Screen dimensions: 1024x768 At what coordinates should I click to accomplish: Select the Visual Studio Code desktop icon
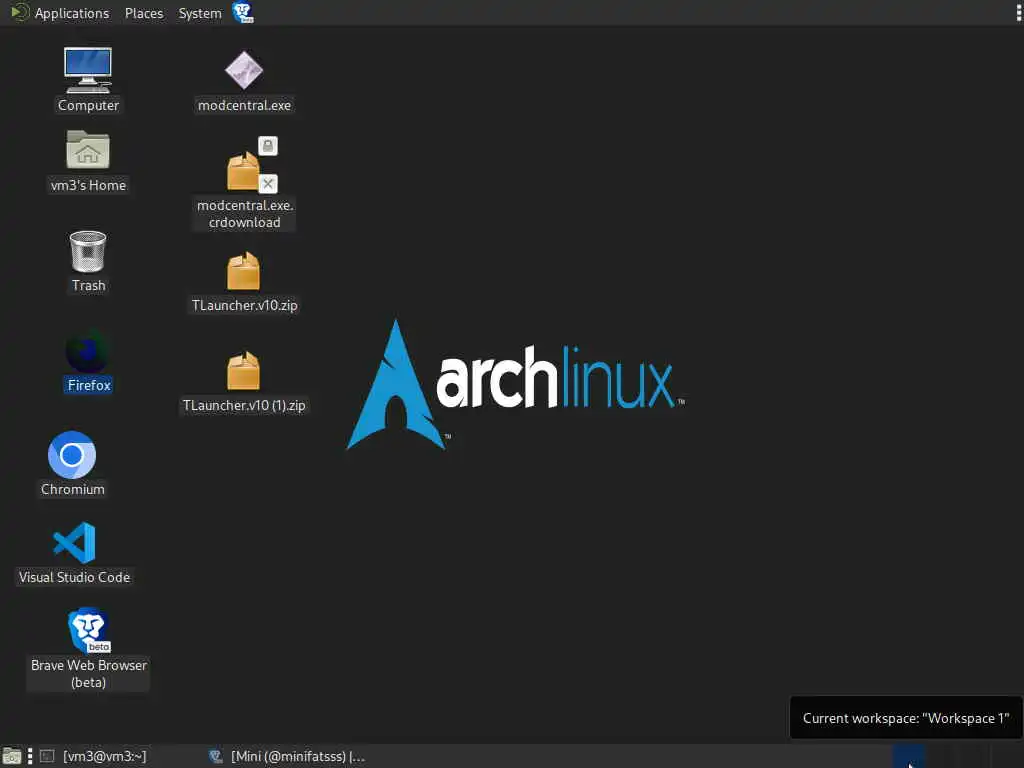pos(74,542)
